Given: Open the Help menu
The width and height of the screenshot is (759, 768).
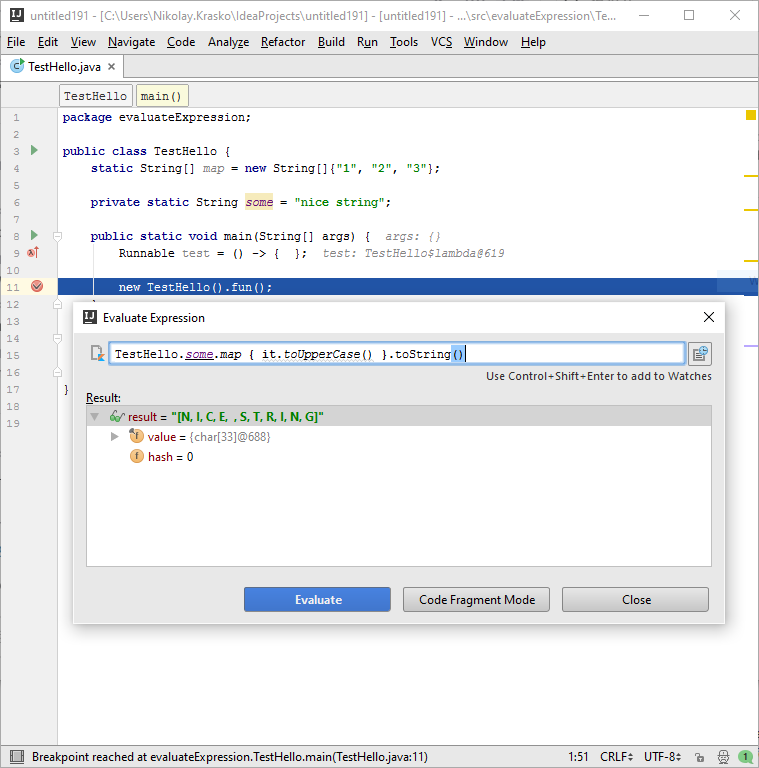Looking at the screenshot, I should click(533, 42).
